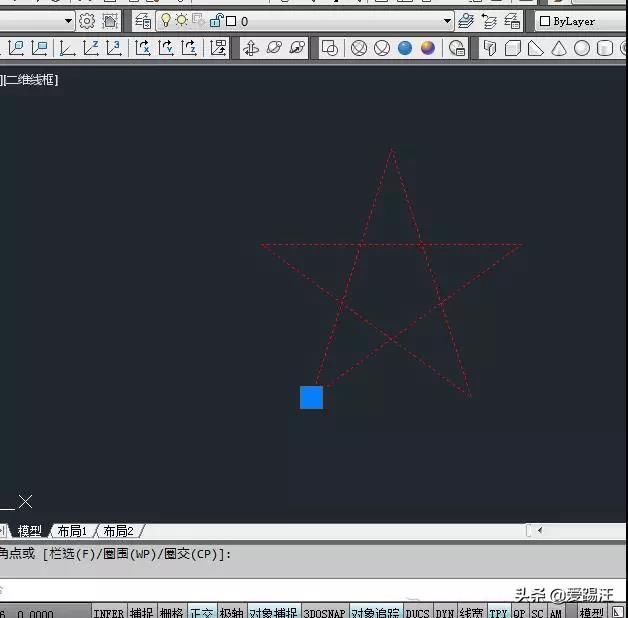Screen dimensions: 628x618
Task: Toggle DUCS dynamic UCS
Action: [x=417, y=613]
